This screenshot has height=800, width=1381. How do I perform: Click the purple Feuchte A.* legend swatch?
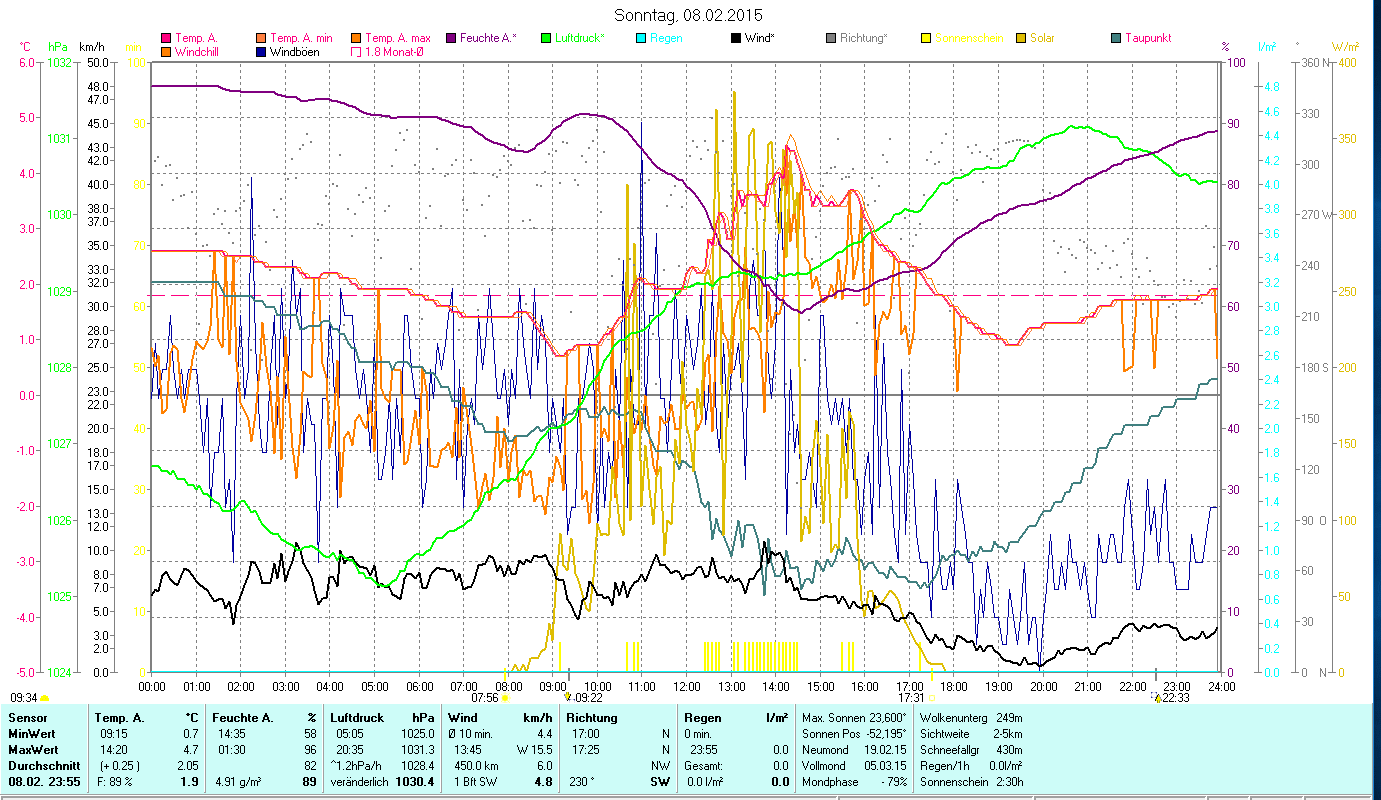[x=452, y=38]
